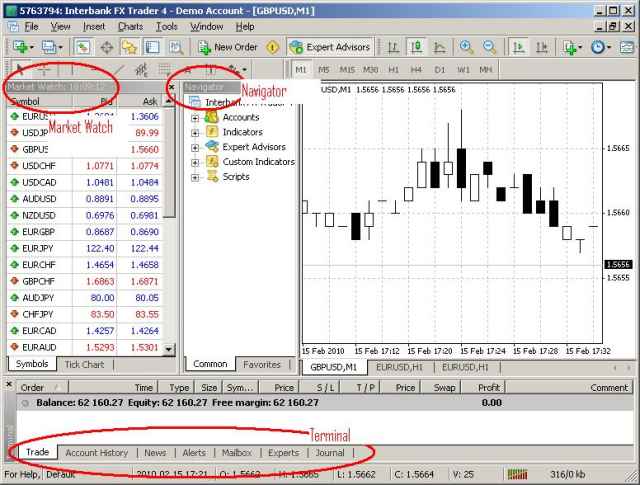Expand the Accounts tree node
The height and width of the screenshot is (485, 640).
(195, 118)
